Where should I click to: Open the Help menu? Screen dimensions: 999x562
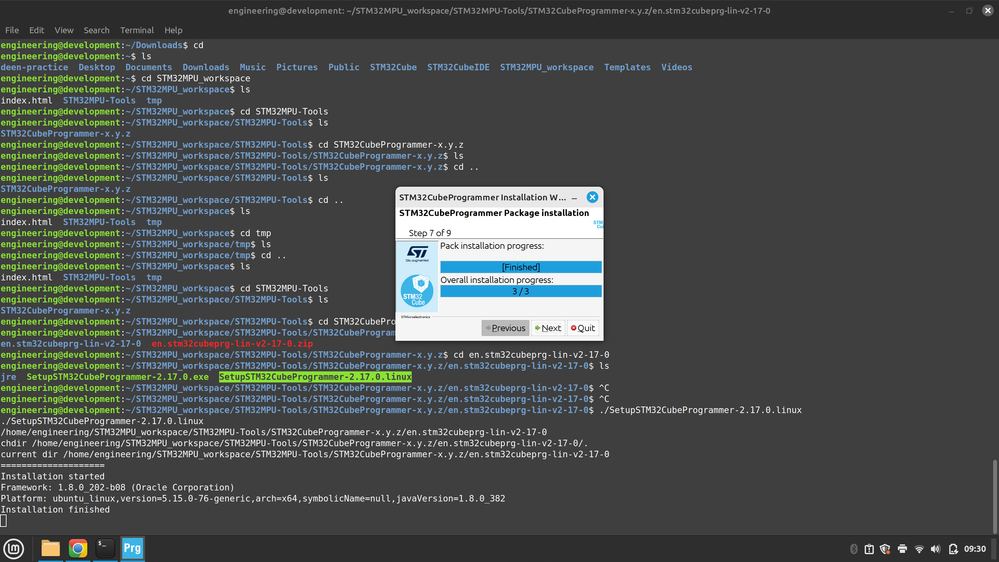point(173,30)
